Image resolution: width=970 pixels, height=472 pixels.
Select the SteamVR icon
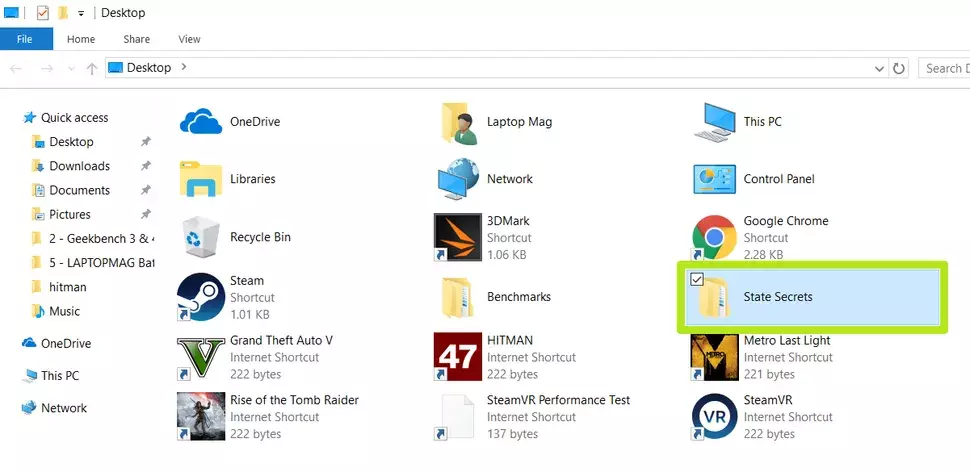pyautogui.click(x=715, y=416)
